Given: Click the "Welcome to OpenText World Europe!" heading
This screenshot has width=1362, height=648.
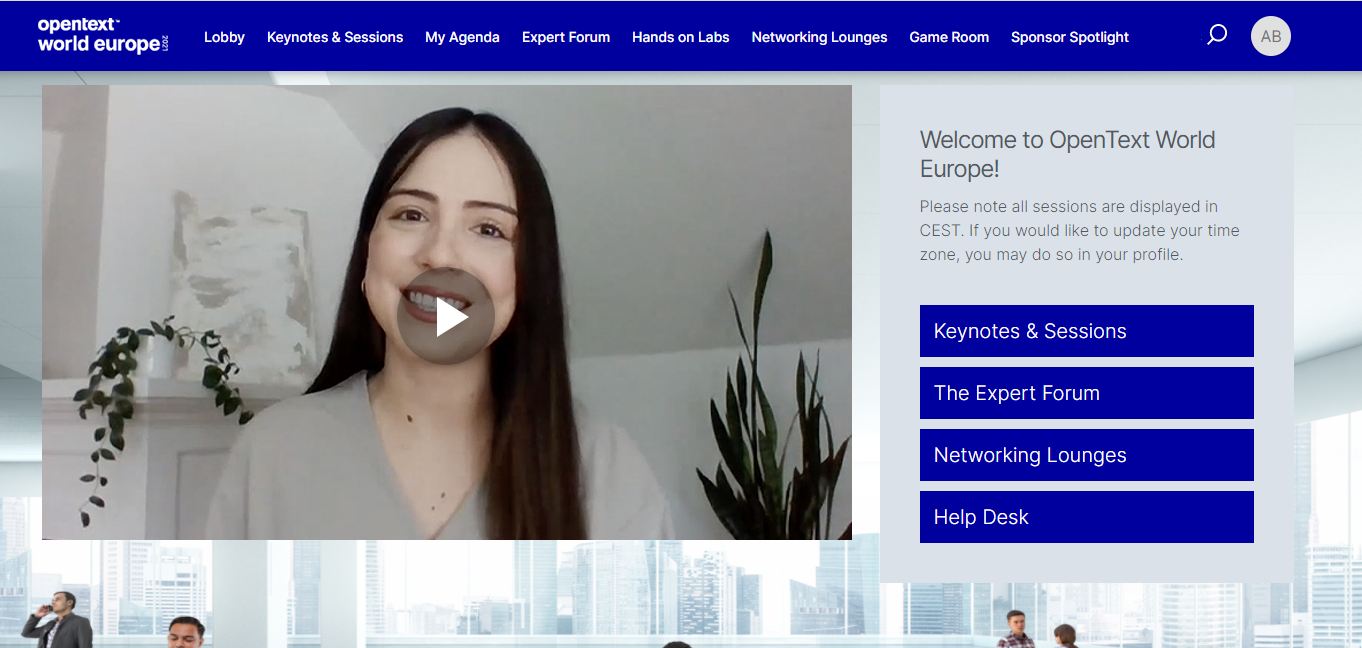Looking at the screenshot, I should coord(1067,154).
